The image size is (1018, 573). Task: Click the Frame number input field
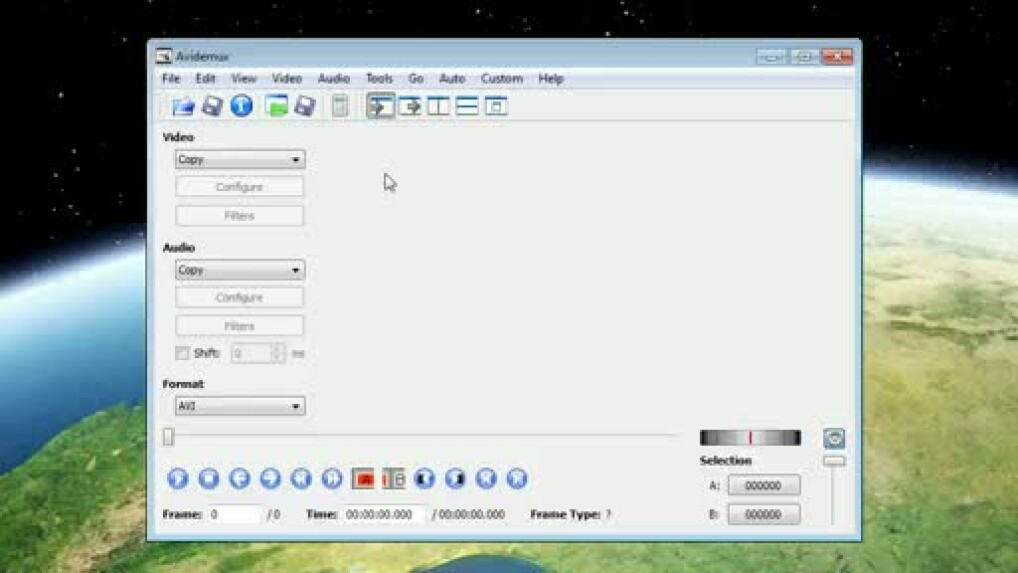[234, 514]
